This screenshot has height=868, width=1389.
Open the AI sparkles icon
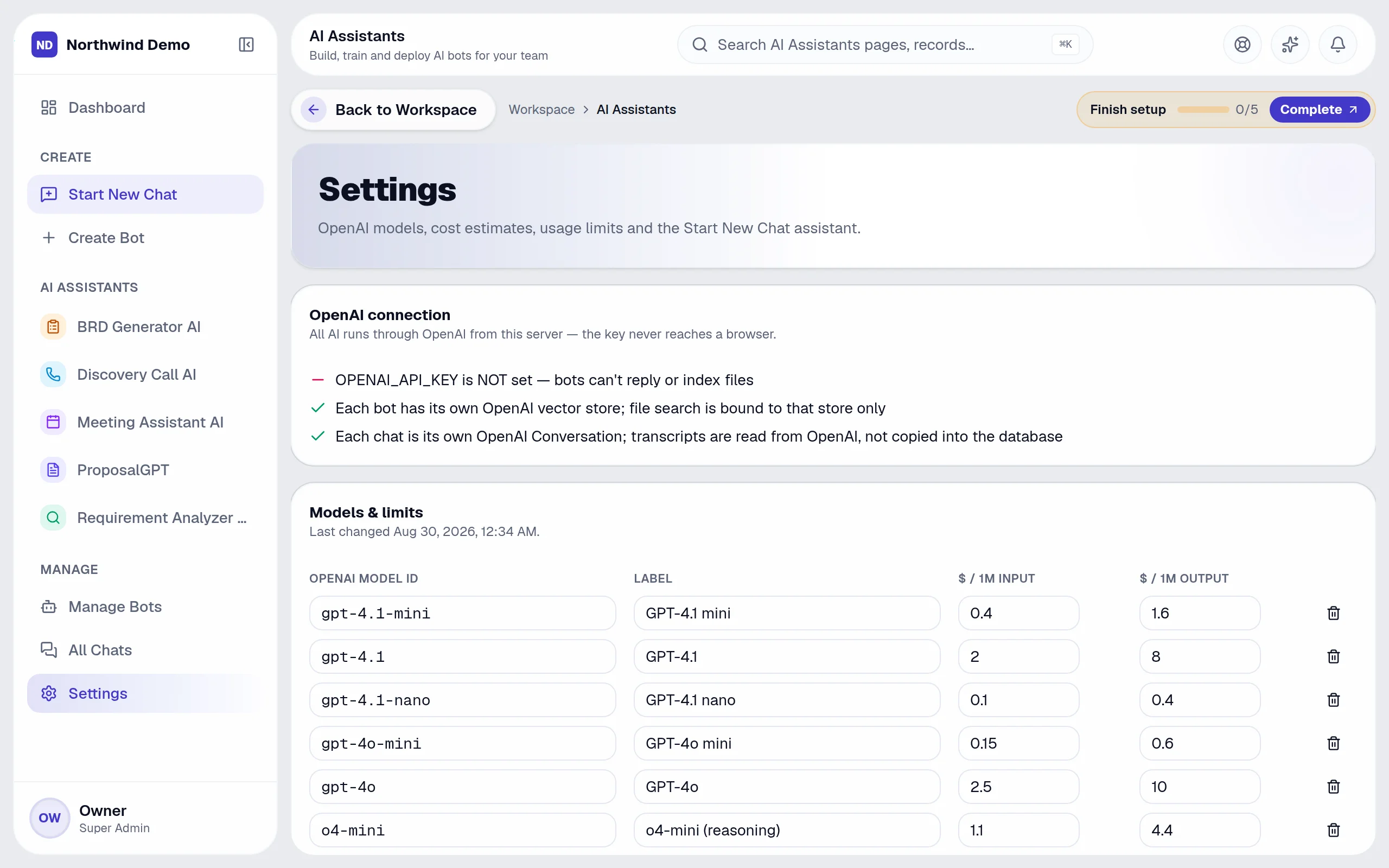1290,44
